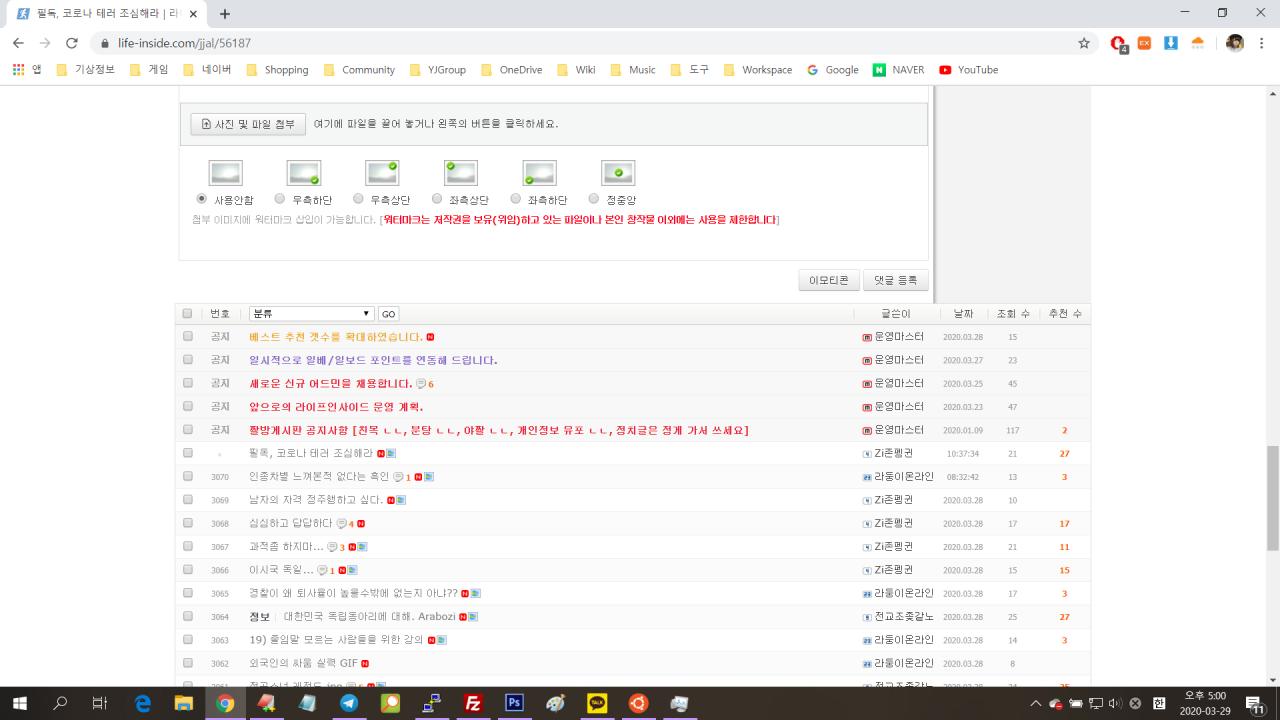The width and height of the screenshot is (1280, 720).
Task: Click the 사진 및 파일 첨부 button
Action: click(248, 124)
